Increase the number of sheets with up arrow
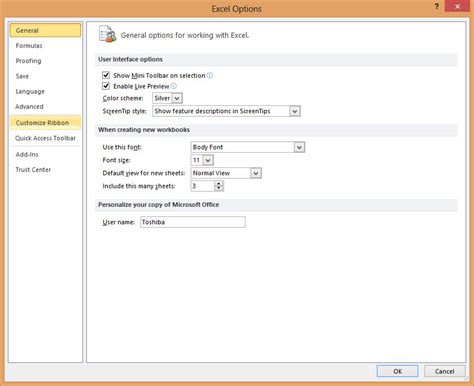Screen dimensions: 474x386 point(219,183)
